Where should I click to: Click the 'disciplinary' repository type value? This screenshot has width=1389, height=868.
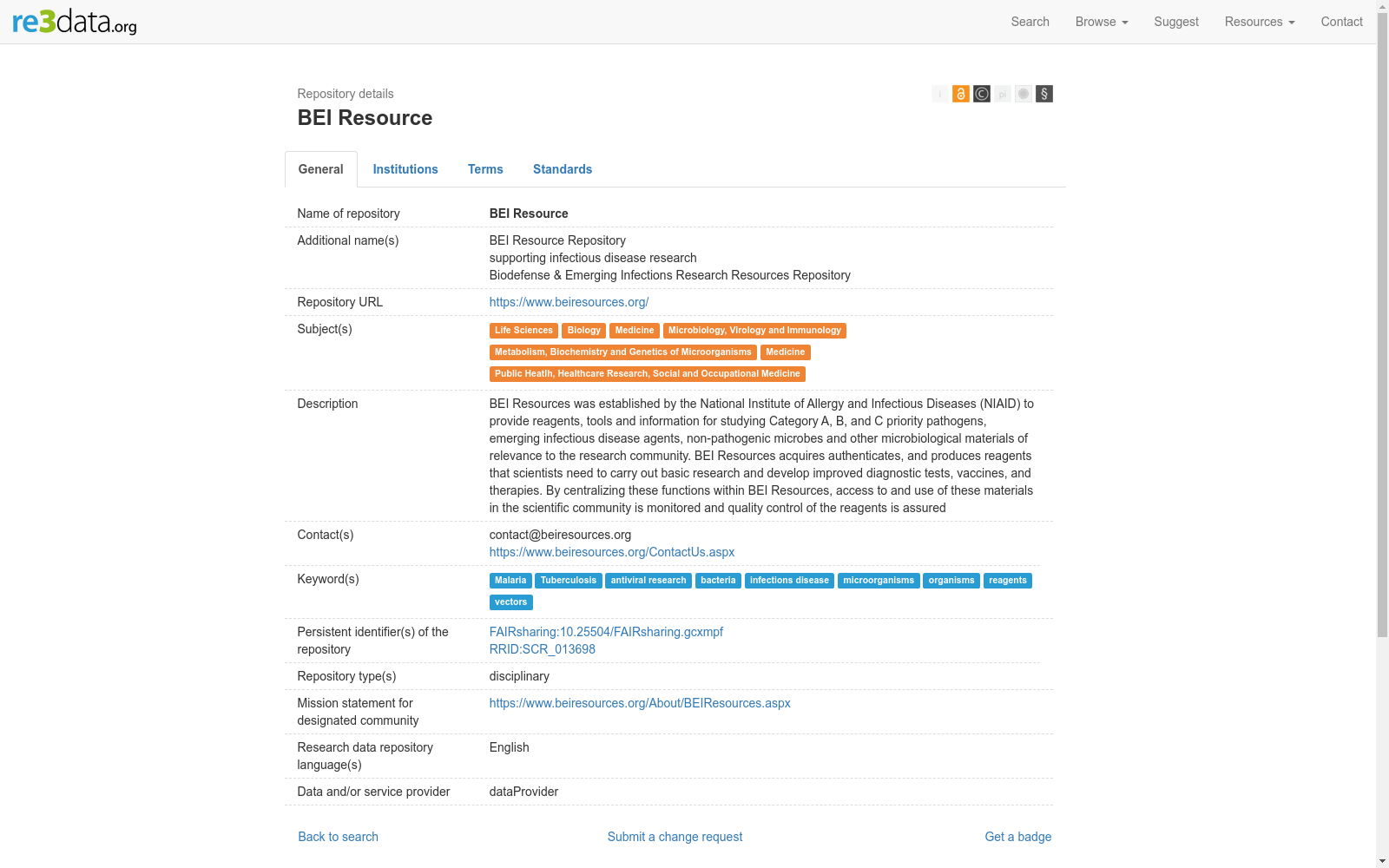(519, 676)
